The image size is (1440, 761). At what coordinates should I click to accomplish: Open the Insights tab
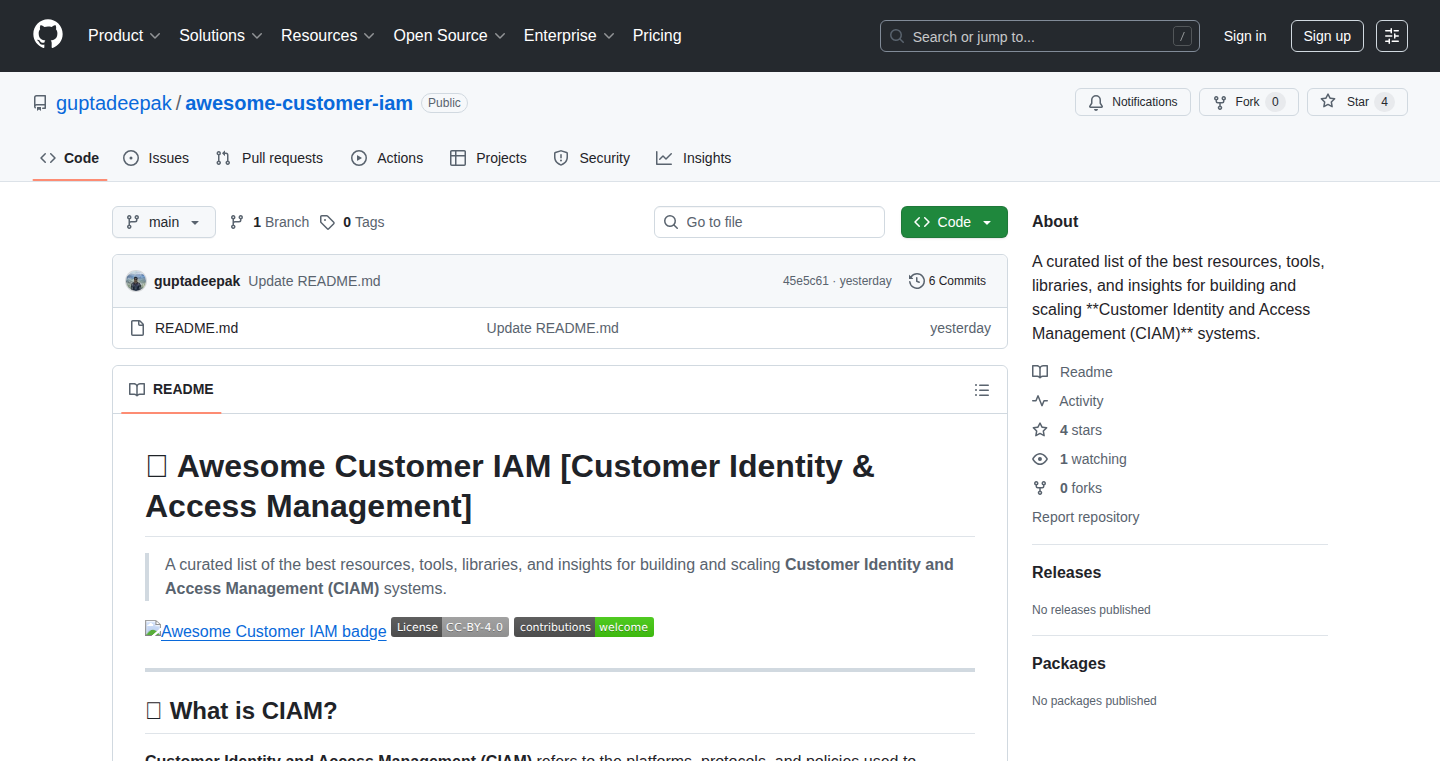coord(694,158)
